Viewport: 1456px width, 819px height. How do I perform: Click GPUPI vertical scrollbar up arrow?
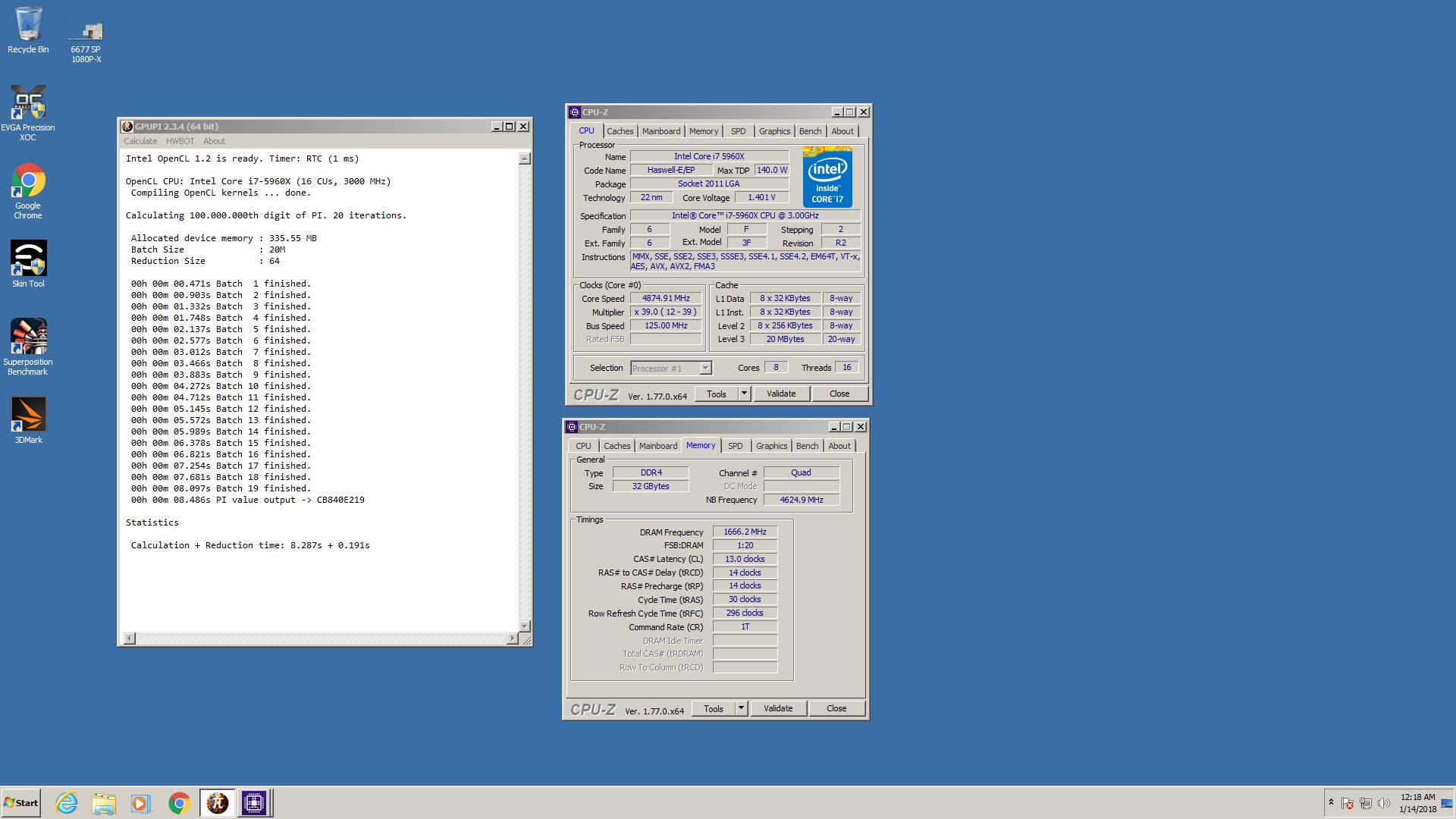point(524,158)
